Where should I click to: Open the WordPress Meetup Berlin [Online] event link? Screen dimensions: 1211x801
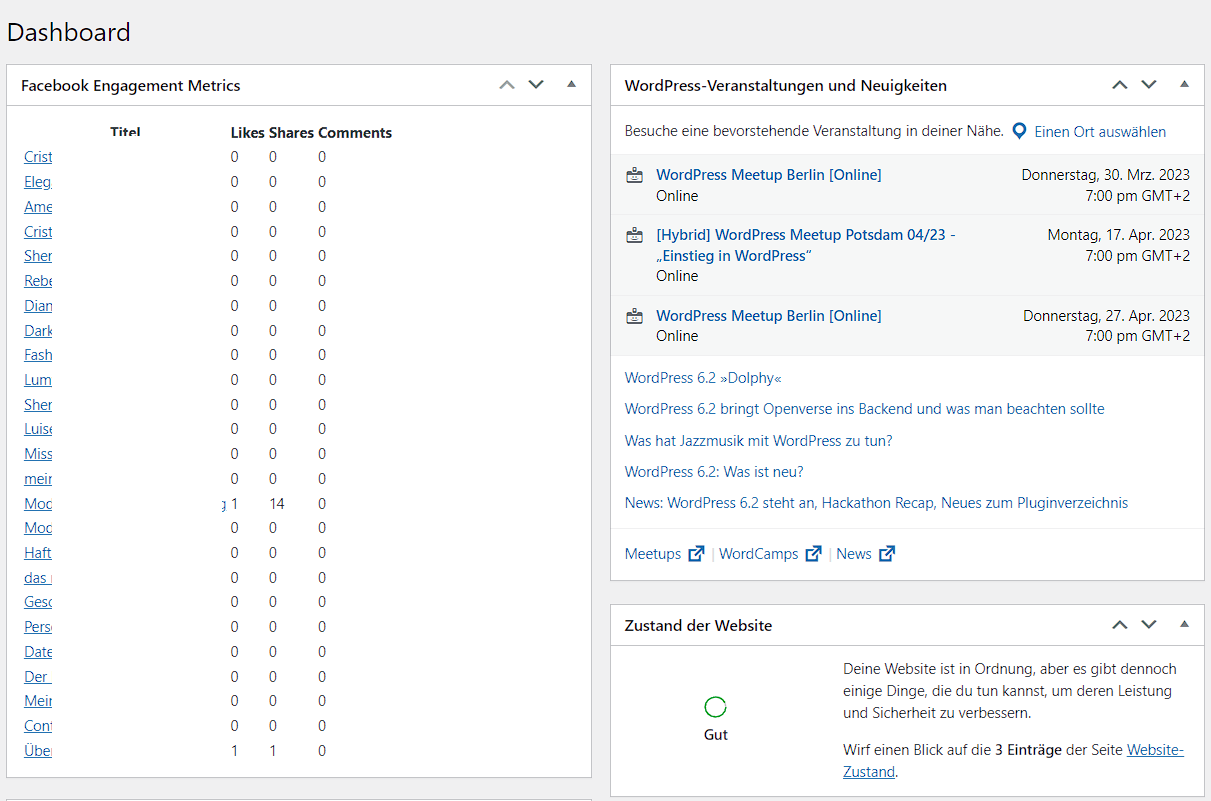(768, 174)
